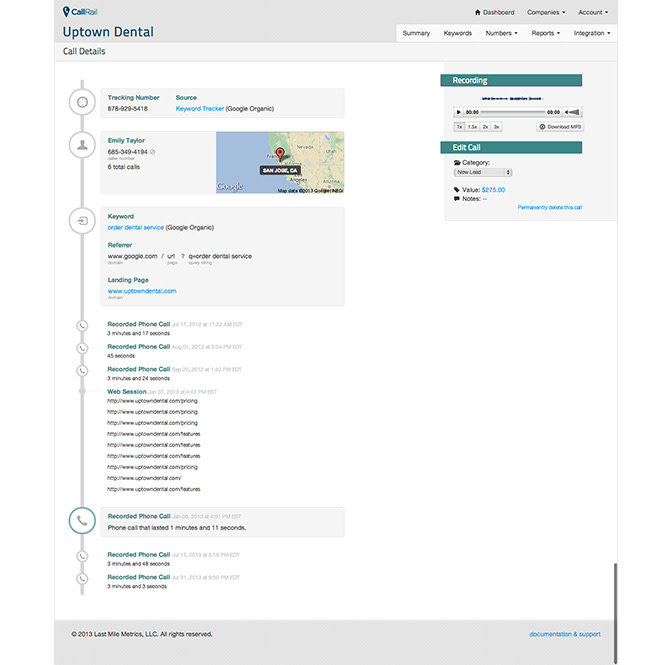Switch to the Summary tab
665x665 pixels.
point(416,33)
